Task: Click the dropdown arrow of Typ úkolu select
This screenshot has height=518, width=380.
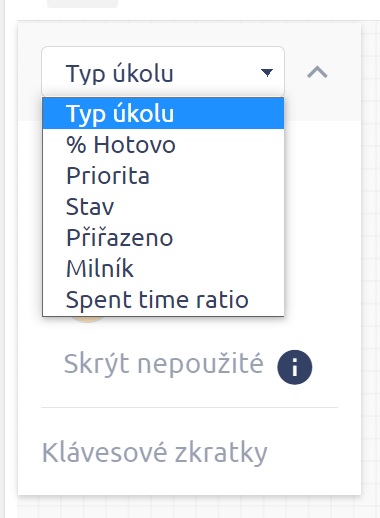Action: (x=267, y=72)
